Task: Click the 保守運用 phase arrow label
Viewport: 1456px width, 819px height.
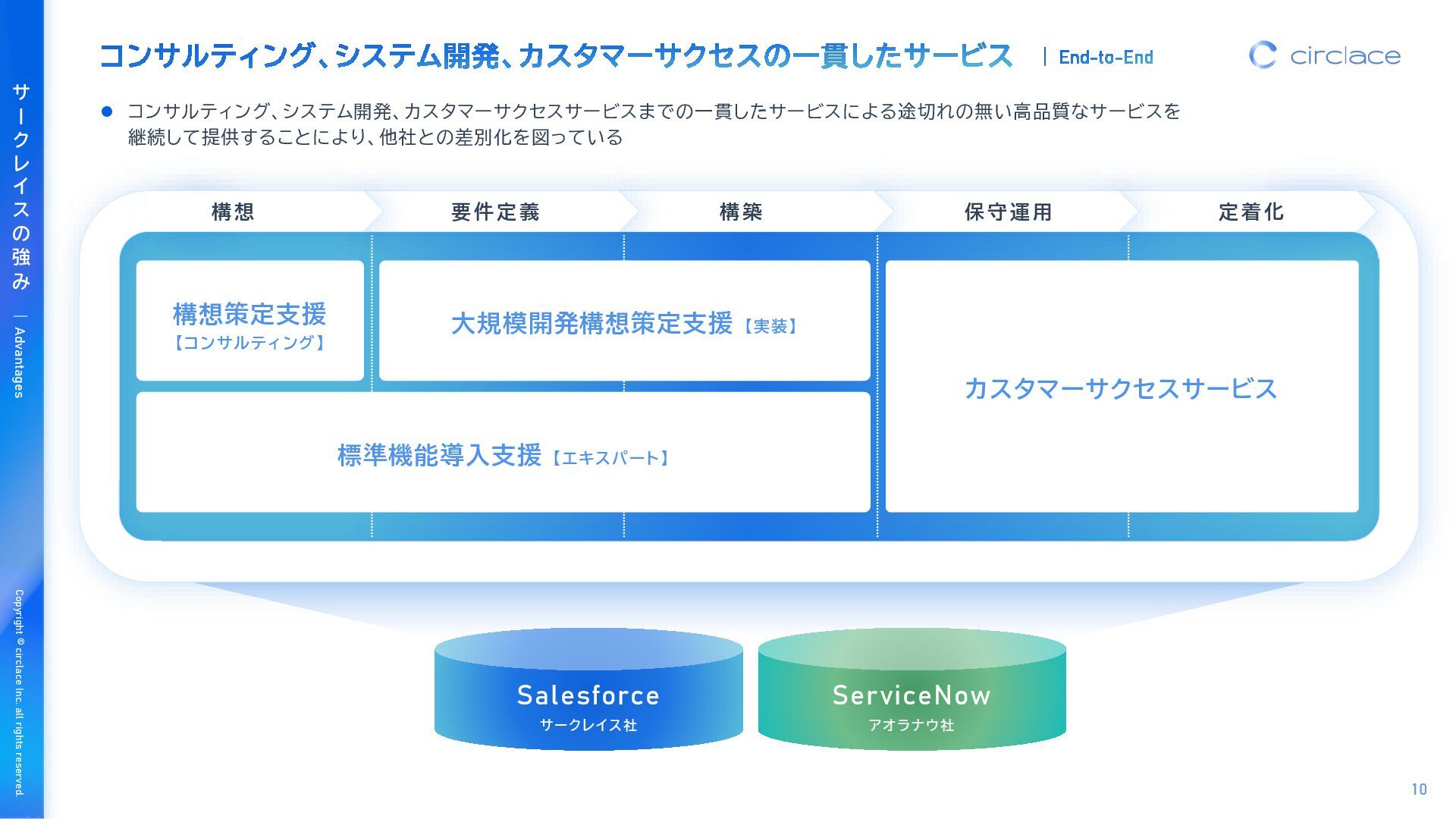Action: coord(1008,212)
